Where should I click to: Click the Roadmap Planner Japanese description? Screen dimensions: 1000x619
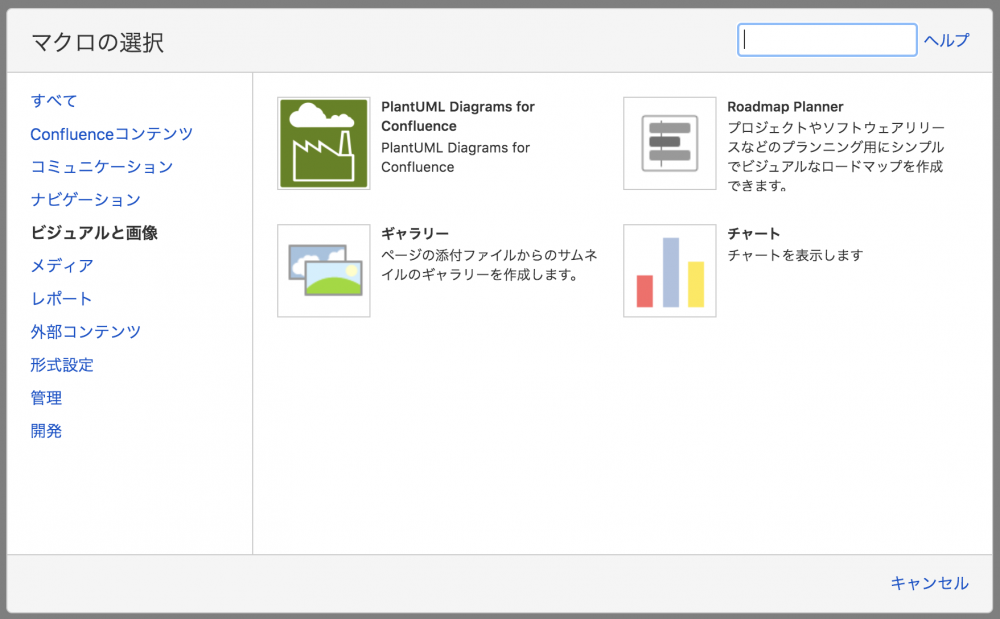(x=836, y=157)
